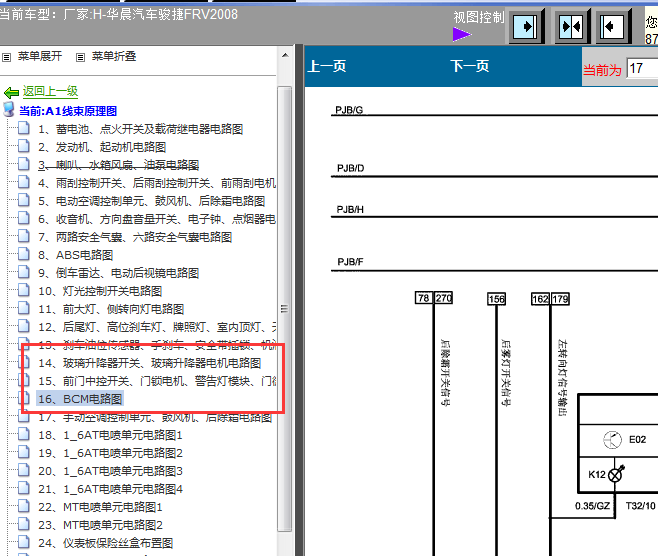
Task: Go to previous page with 上一页
Action: (327, 66)
